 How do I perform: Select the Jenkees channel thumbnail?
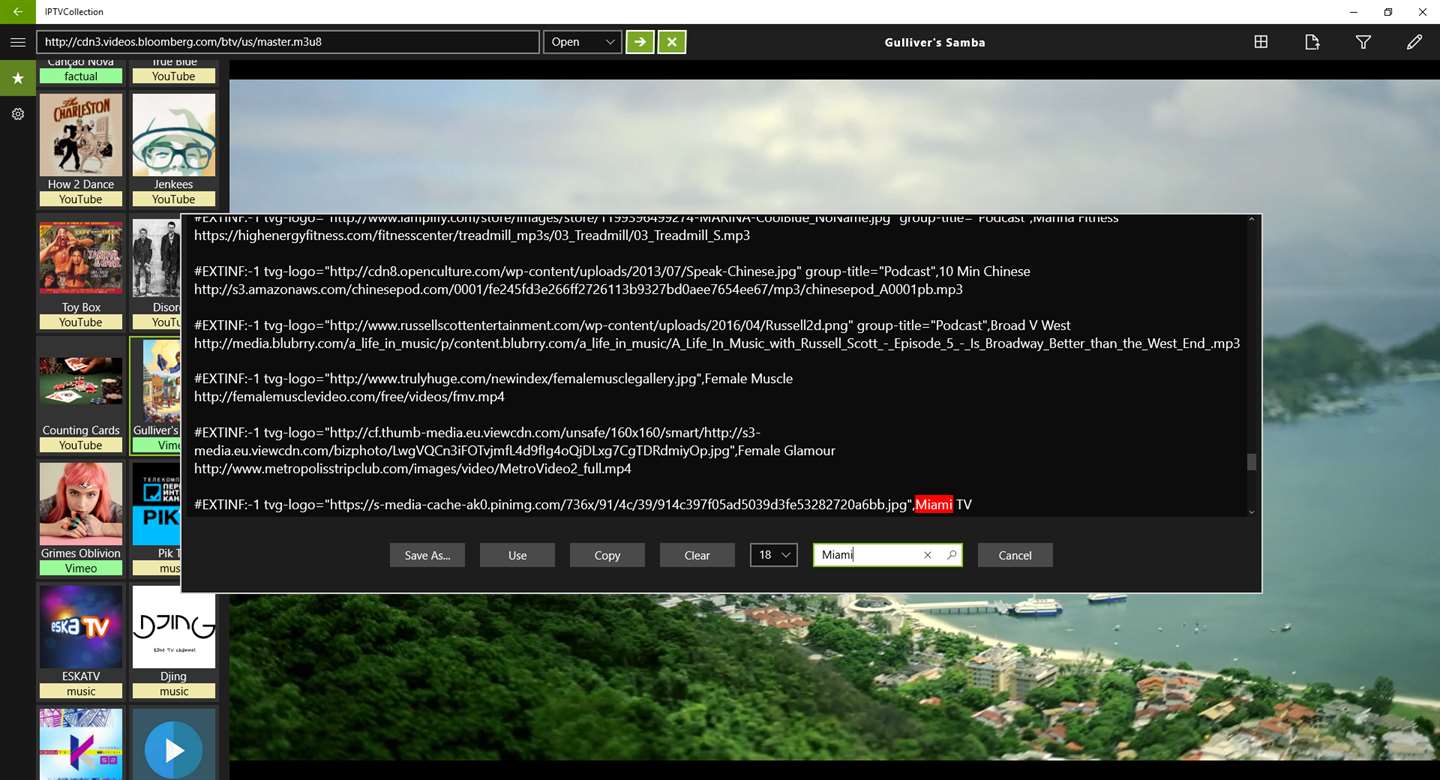point(174,135)
